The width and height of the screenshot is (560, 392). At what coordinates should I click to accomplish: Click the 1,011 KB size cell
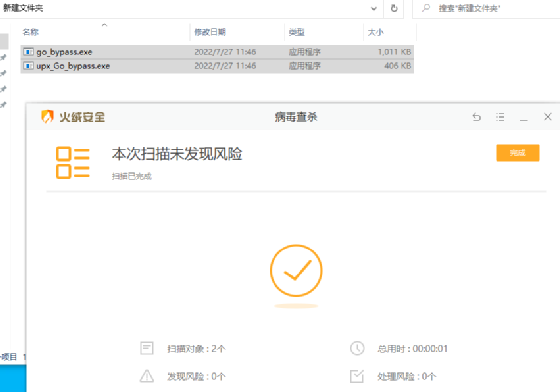click(394, 52)
